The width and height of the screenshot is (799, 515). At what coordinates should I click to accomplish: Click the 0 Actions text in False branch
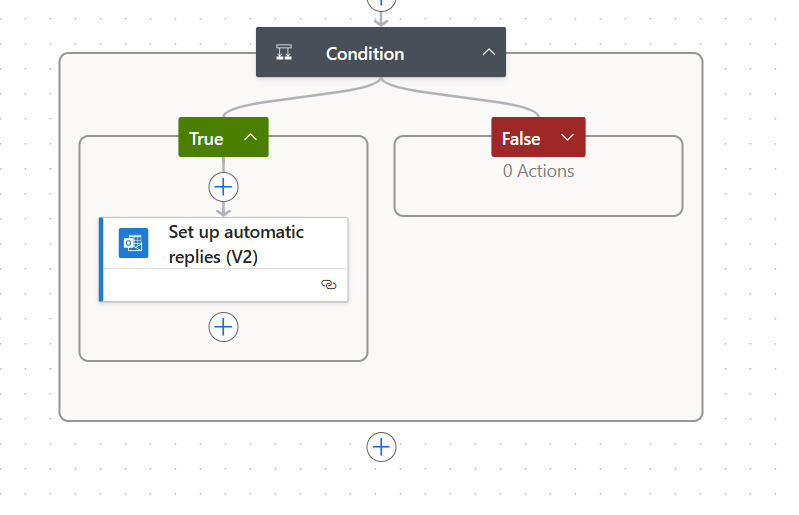(x=538, y=171)
